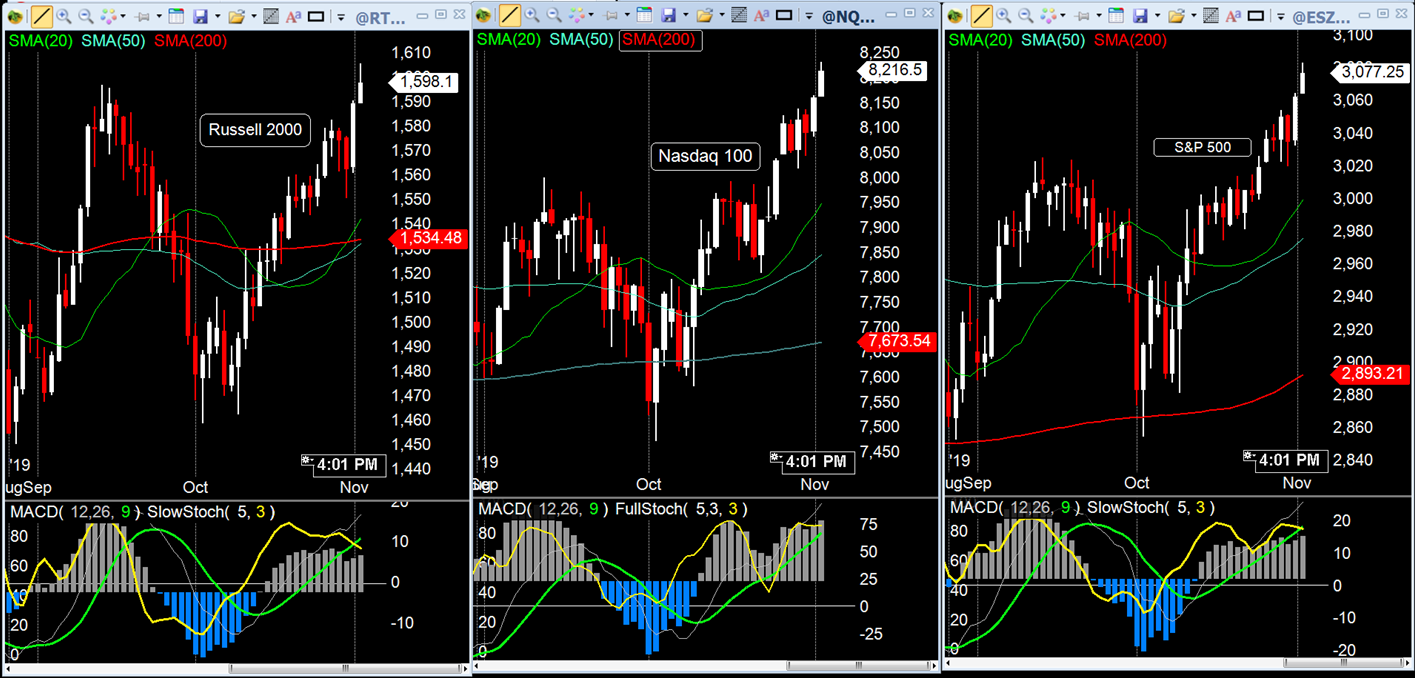The width and height of the screenshot is (1422, 679).
Task: Click the S&P 500 chart annotation label
Action: [1203, 147]
